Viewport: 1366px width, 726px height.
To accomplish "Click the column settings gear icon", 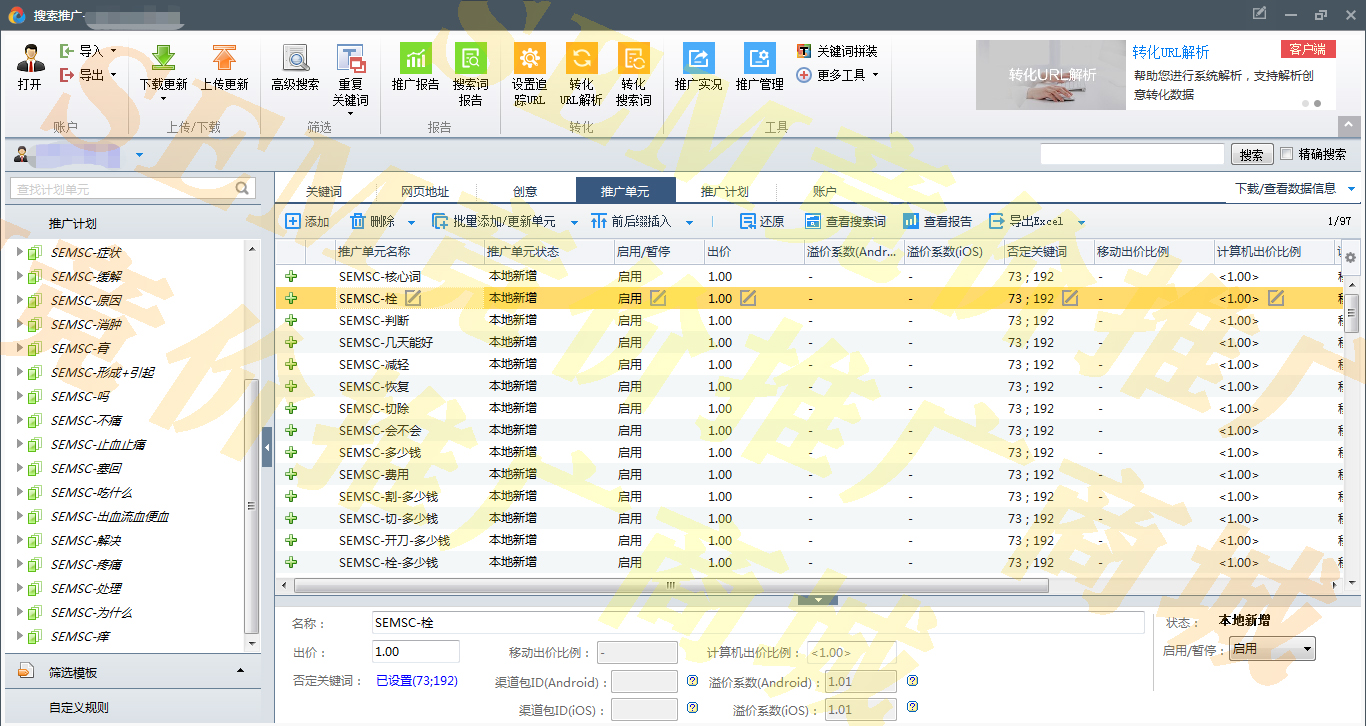I will [x=1350, y=258].
